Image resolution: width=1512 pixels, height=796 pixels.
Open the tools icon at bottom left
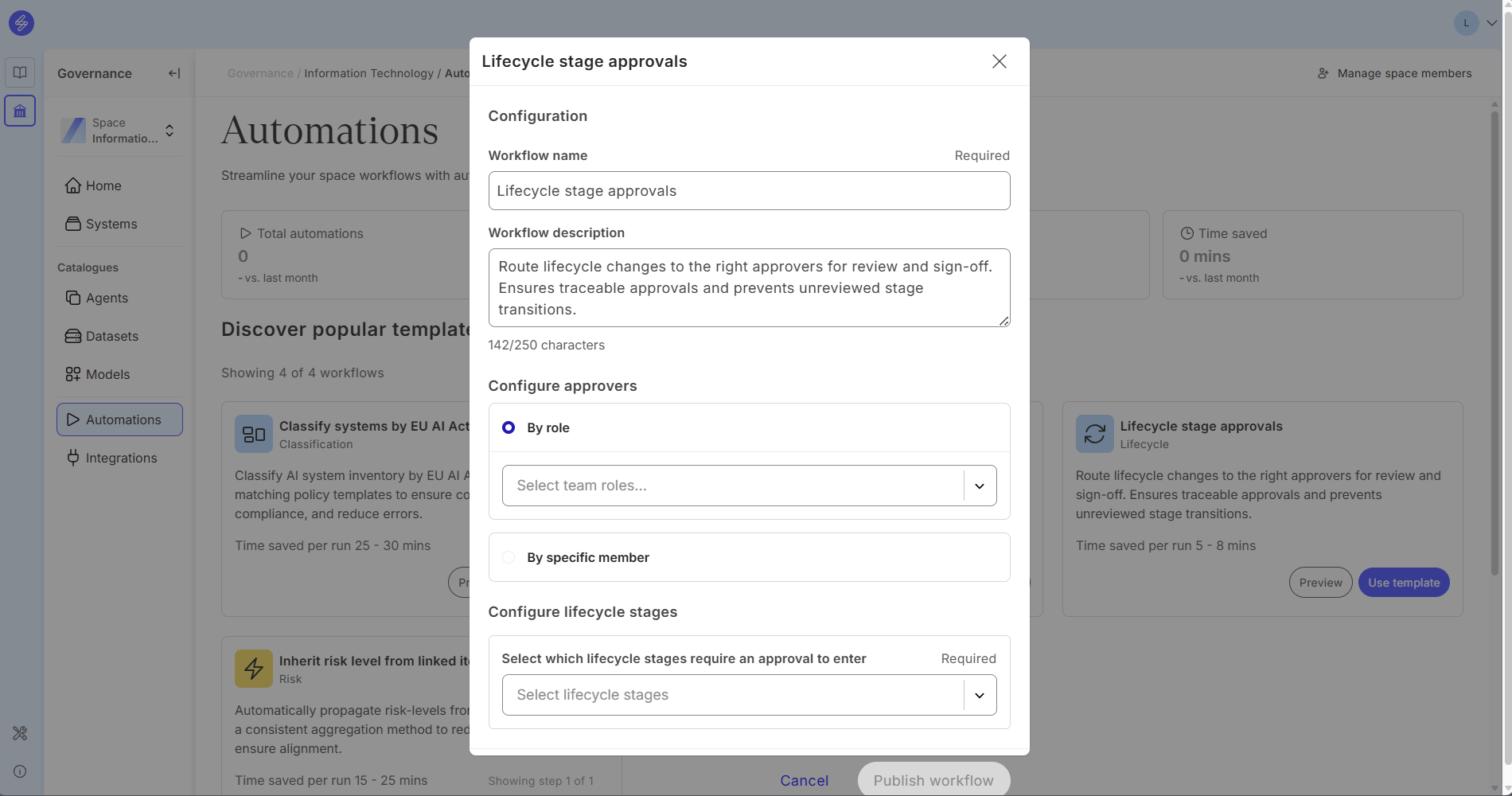[20, 733]
